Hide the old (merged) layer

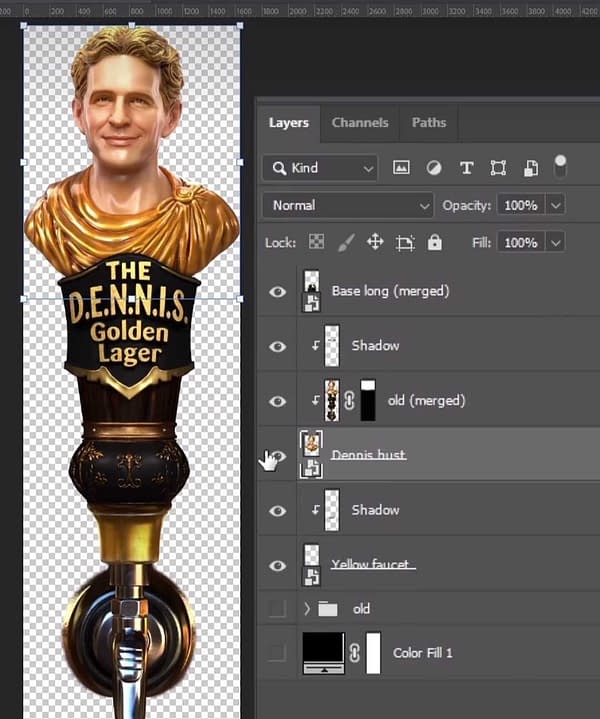(x=278, y=401)
